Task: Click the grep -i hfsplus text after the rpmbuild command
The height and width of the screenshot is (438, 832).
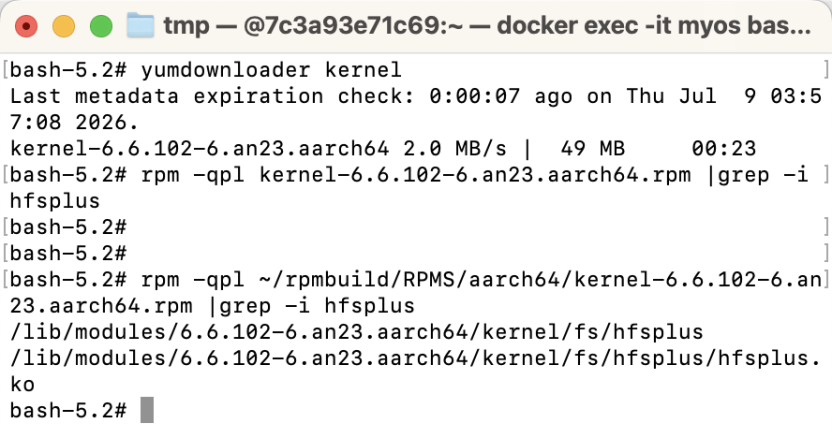Action: coord(317,306)
